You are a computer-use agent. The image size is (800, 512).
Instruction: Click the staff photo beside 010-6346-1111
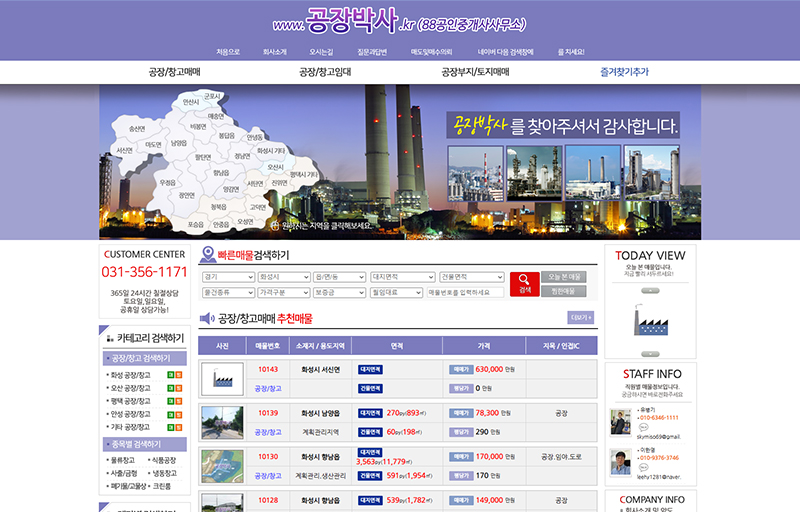coord(621,422)
